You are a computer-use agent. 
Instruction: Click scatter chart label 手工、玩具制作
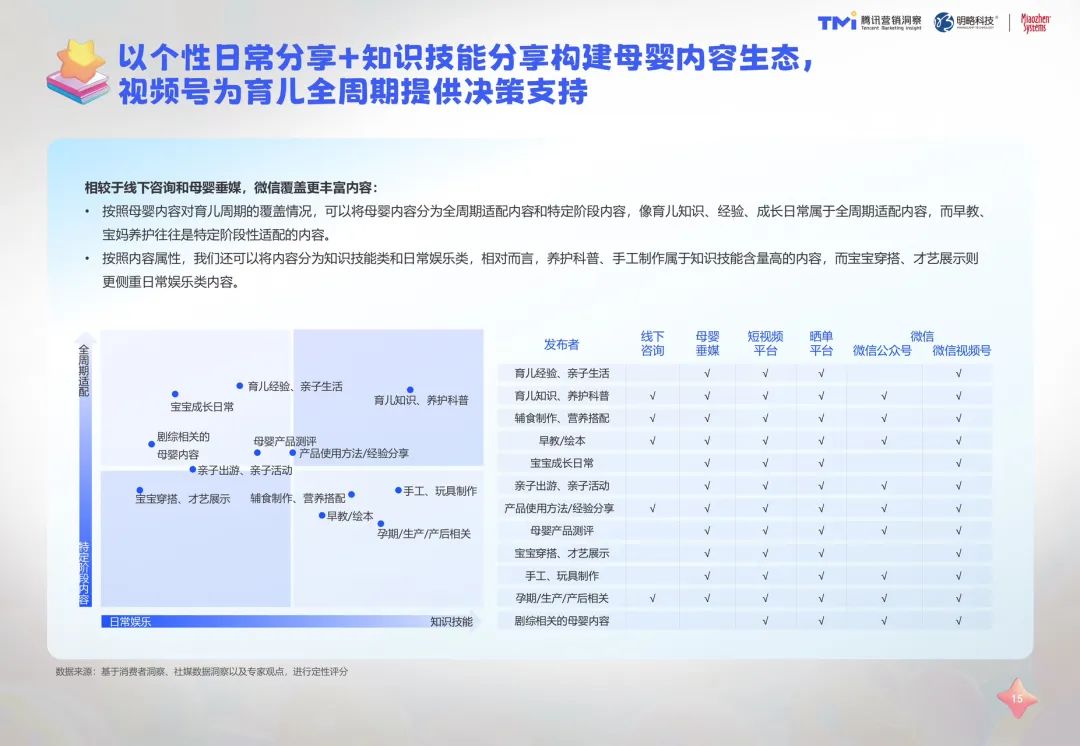pyautogui.click(x=440, y=491)
